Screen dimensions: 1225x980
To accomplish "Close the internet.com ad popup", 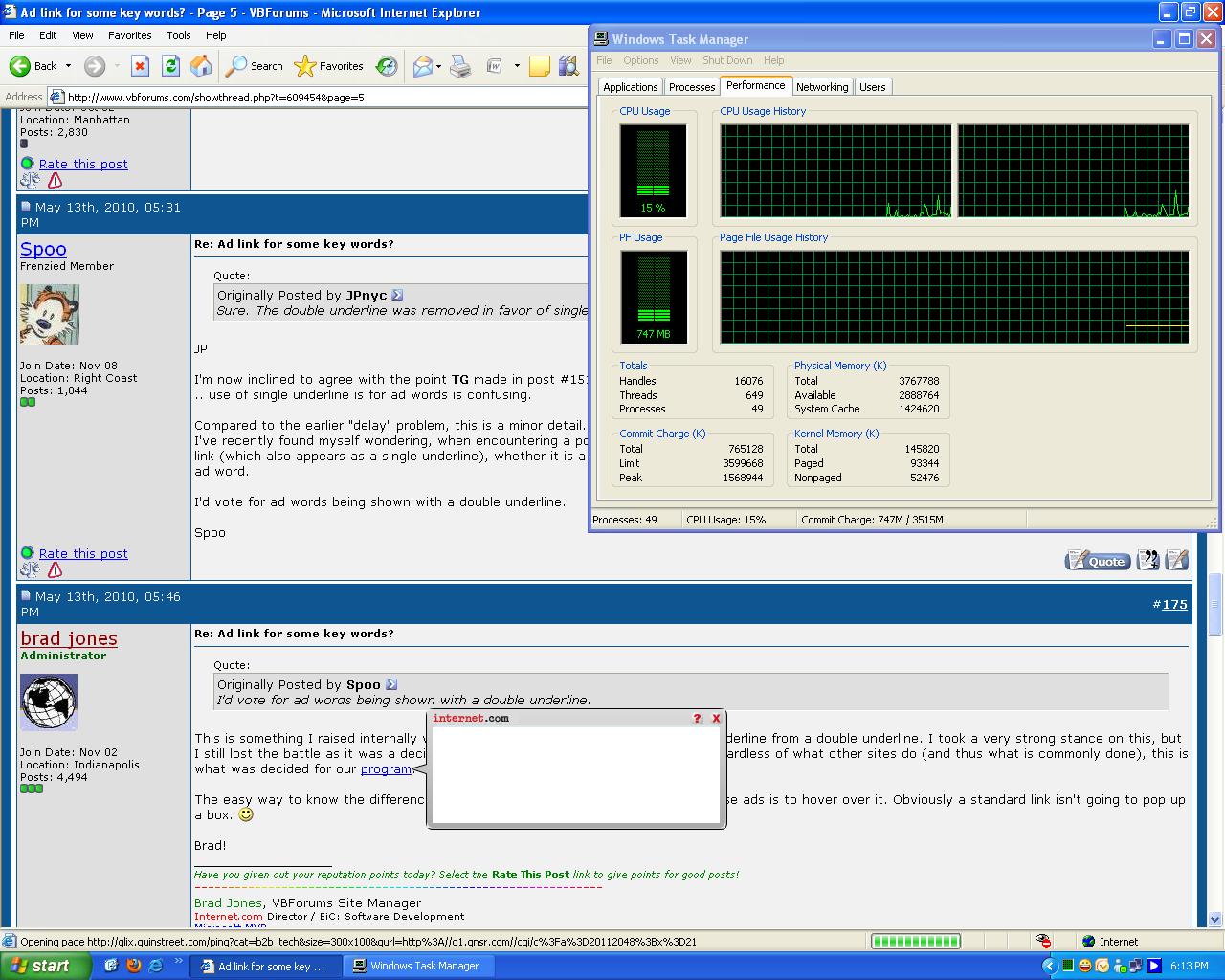I will [716, 718].
